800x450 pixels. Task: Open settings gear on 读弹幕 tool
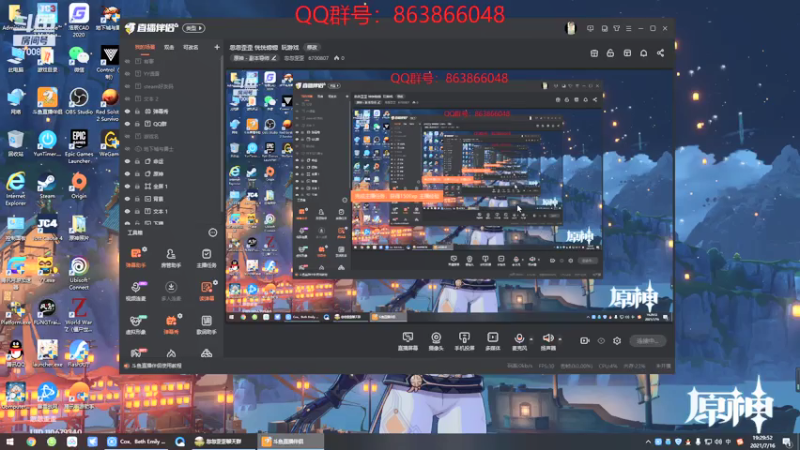pos(215,282)
